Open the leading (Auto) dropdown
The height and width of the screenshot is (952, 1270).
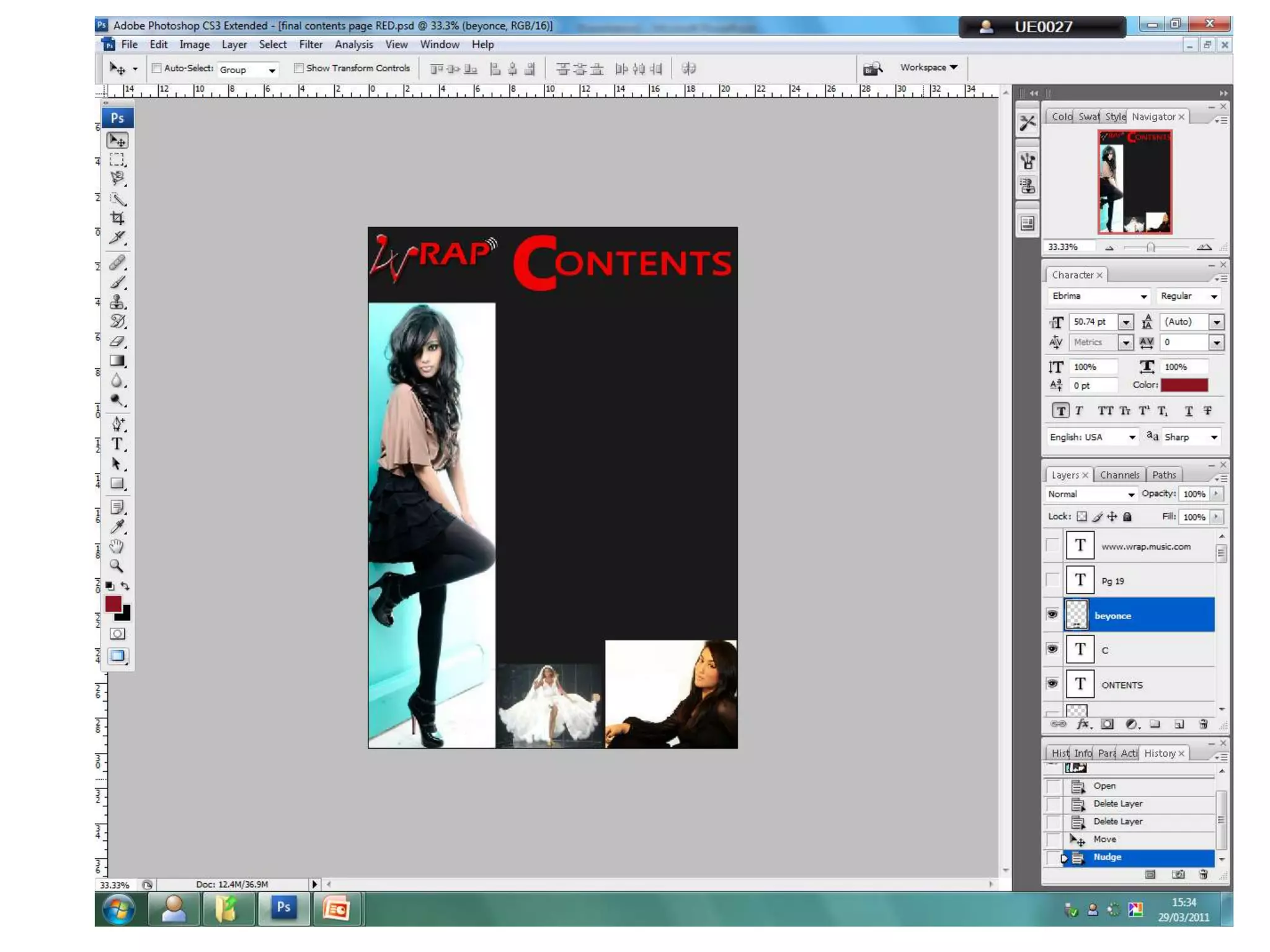click(1216, 322)
